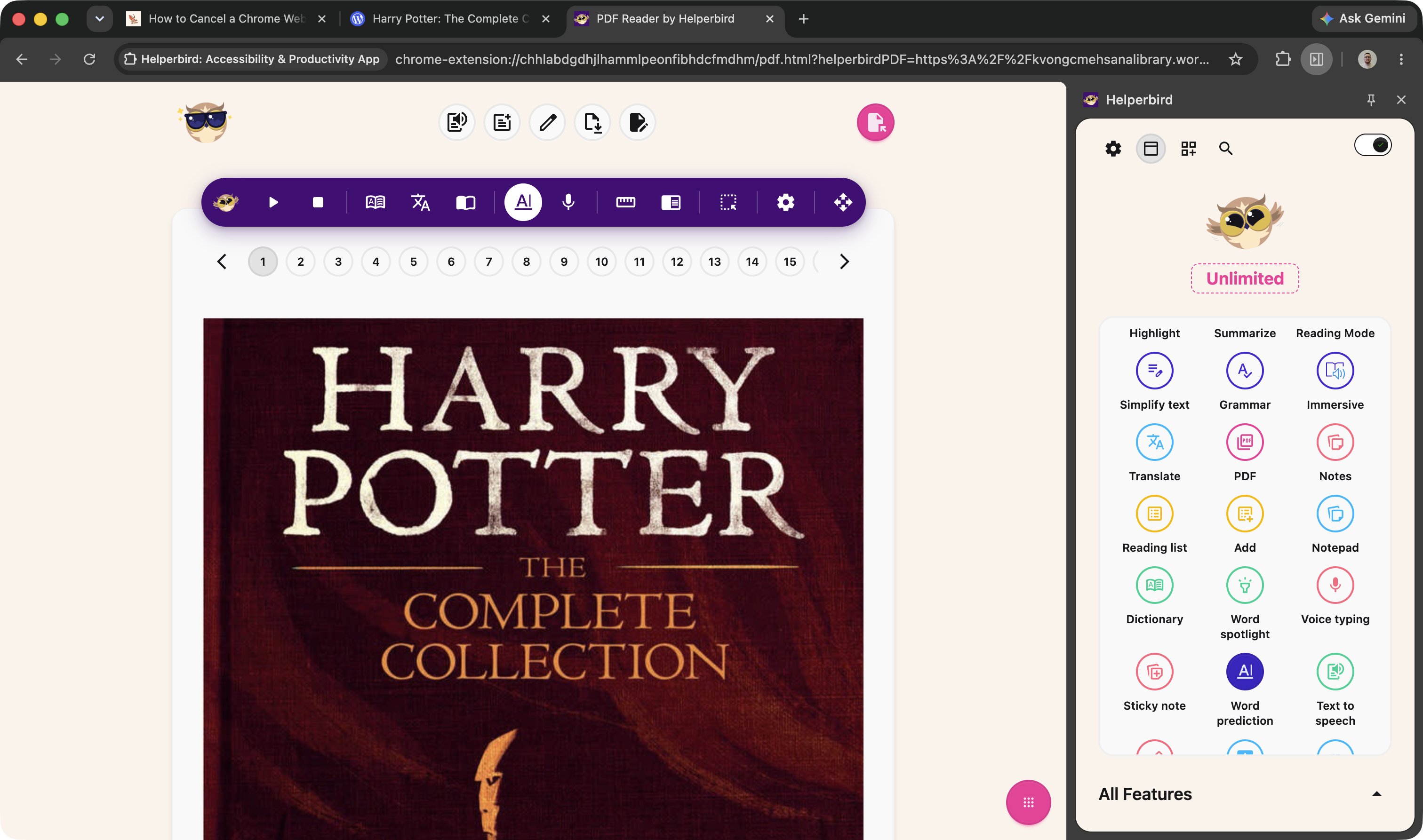Click the search icon in Helperbird panel

coord(1225,148)
